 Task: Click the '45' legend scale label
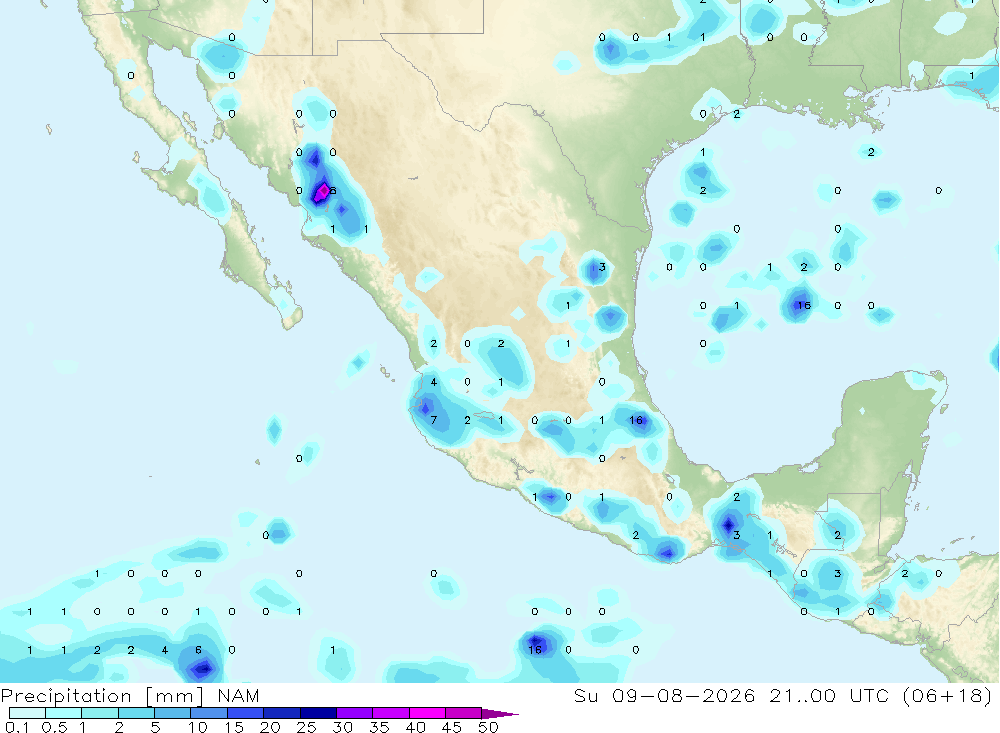click(x=452, y=727)
